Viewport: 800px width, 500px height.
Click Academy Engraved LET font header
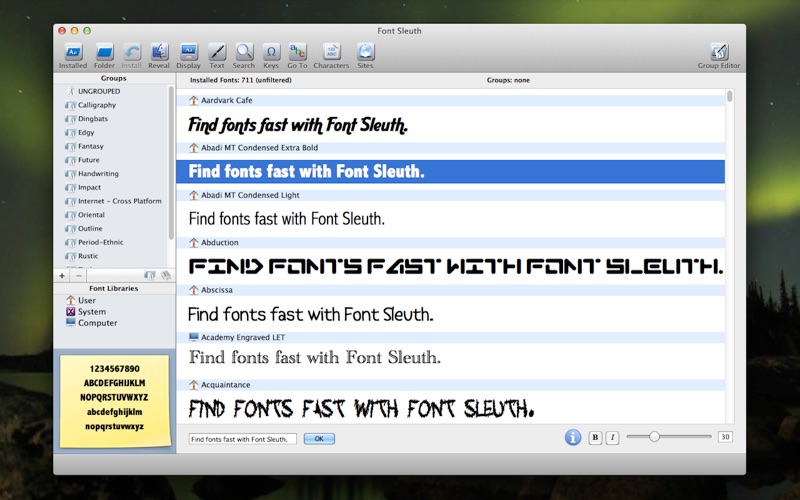451,338
